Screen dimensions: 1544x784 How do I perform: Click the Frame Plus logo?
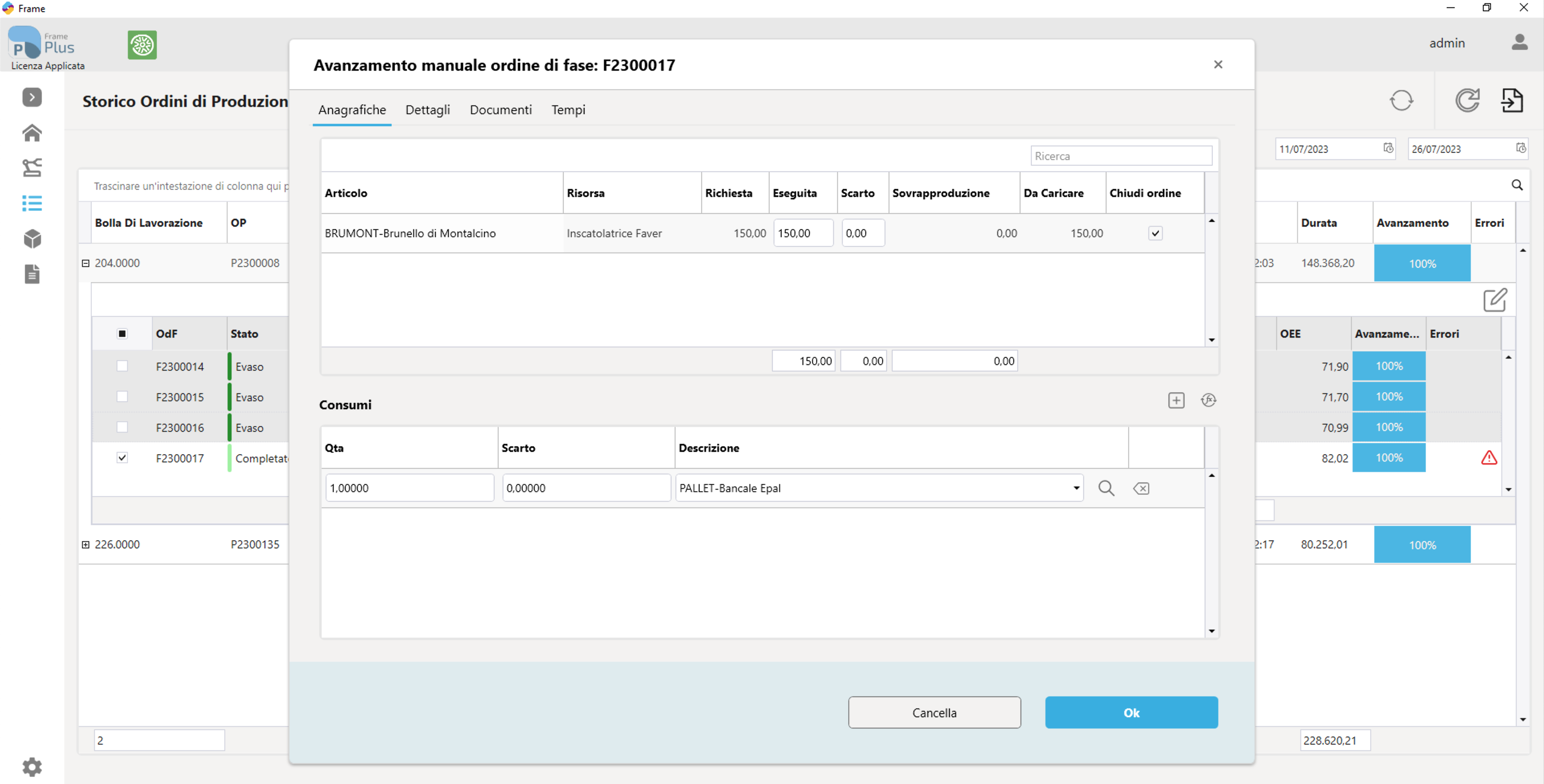(42, 43)
